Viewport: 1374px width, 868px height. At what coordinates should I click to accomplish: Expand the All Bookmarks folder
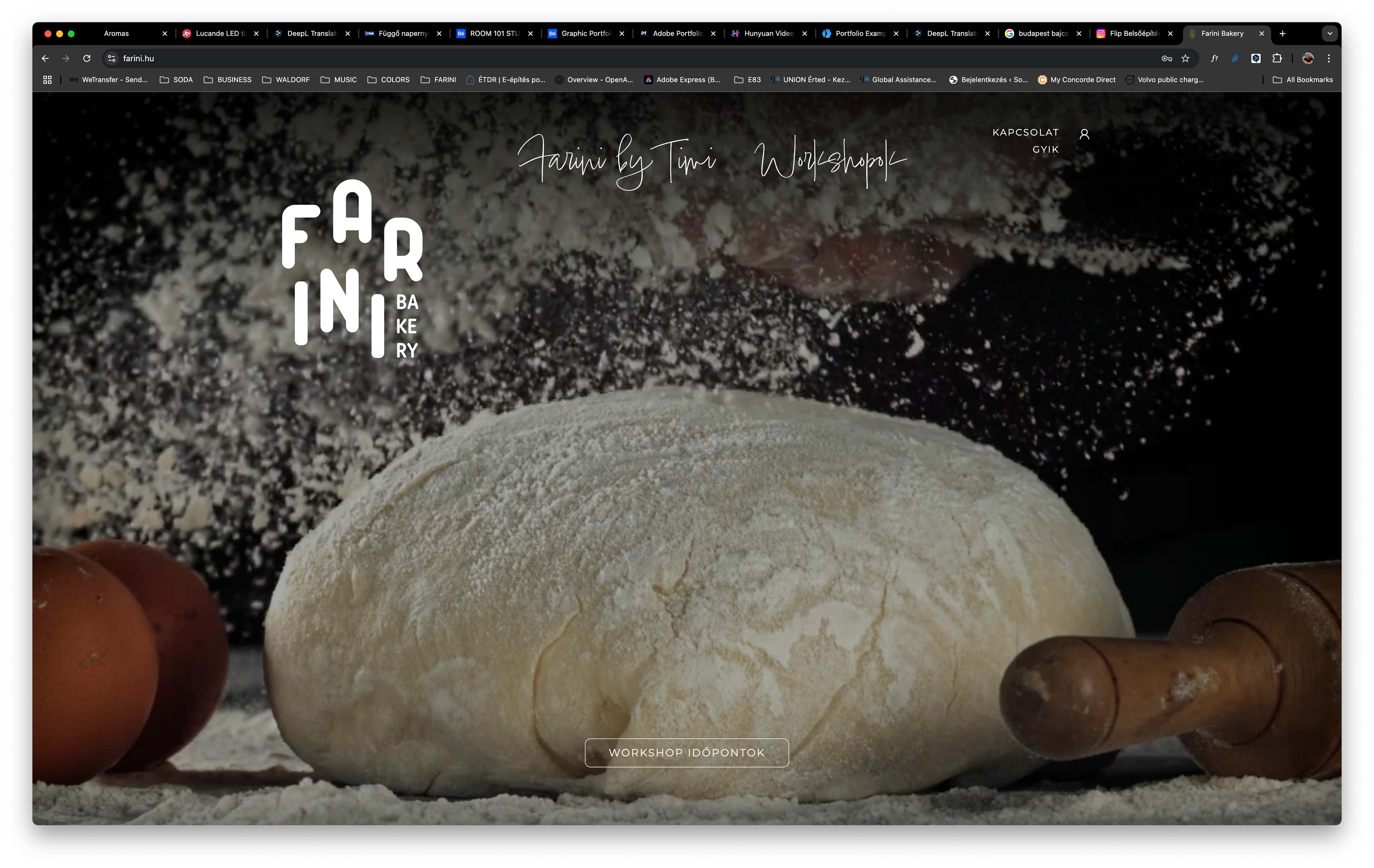click(x=1303, y=80)
